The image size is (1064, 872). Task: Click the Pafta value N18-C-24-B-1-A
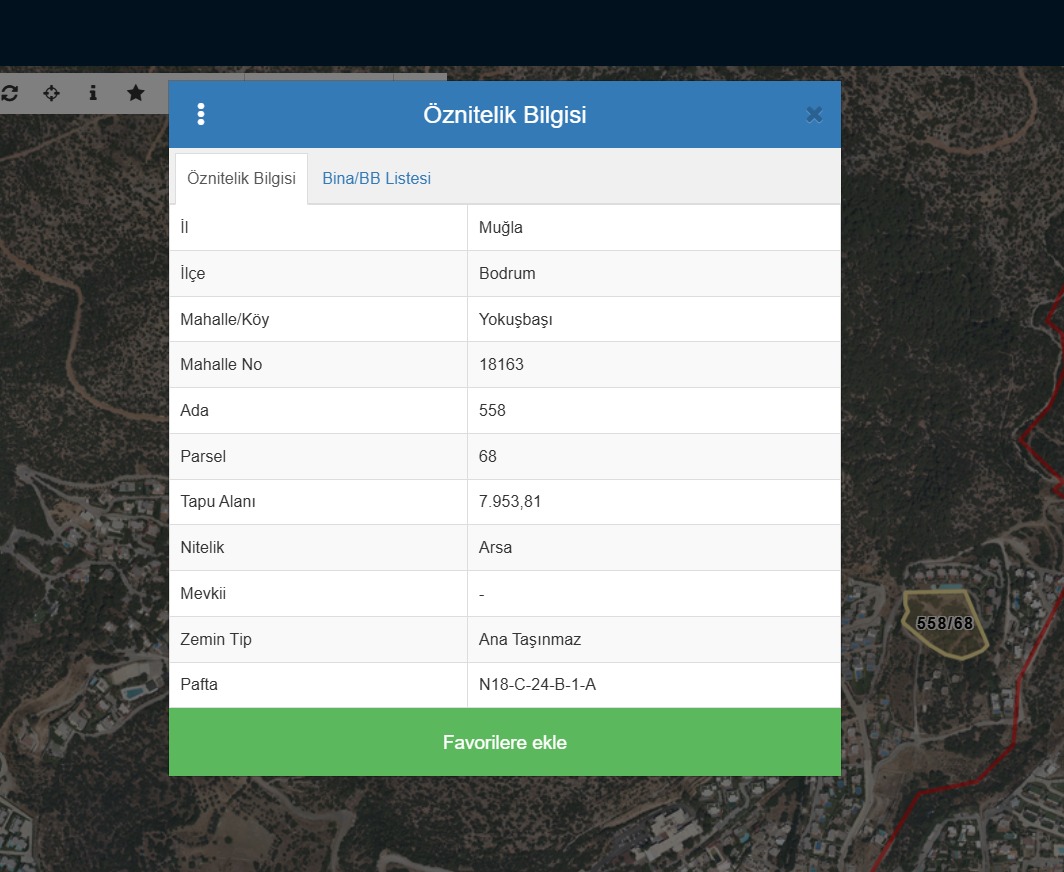click(537, 685)
